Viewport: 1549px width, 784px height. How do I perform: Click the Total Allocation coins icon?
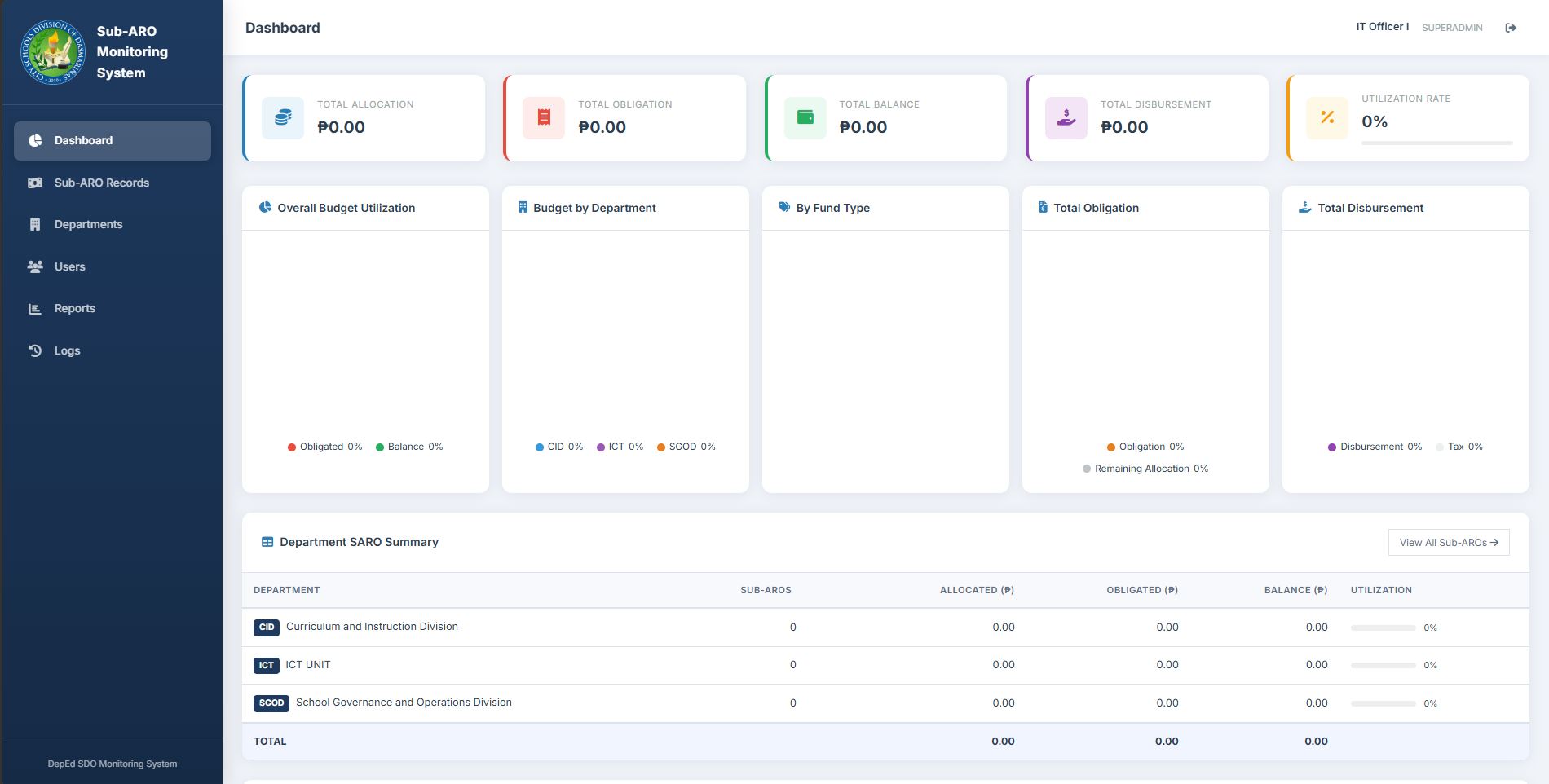point(283,117)
